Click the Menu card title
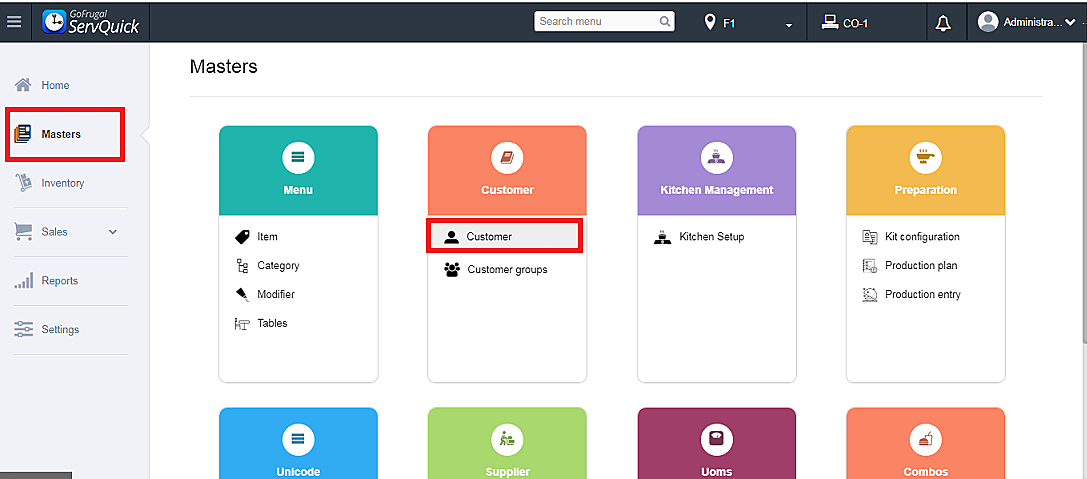This screenshot has width=1087, height=479. (x=298, y=190)
